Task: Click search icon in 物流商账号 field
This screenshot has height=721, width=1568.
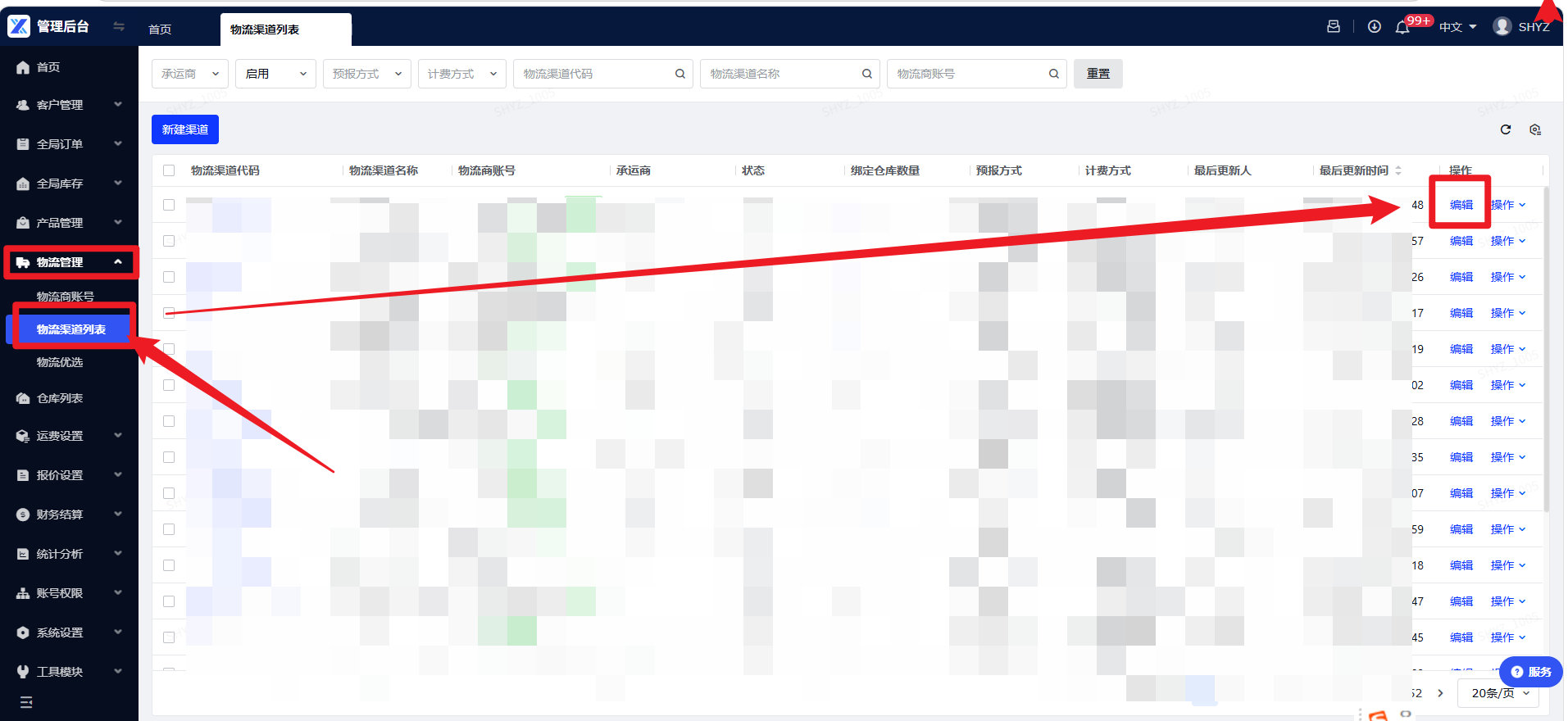Action: pyautogui.click(x=1054, y=74)
